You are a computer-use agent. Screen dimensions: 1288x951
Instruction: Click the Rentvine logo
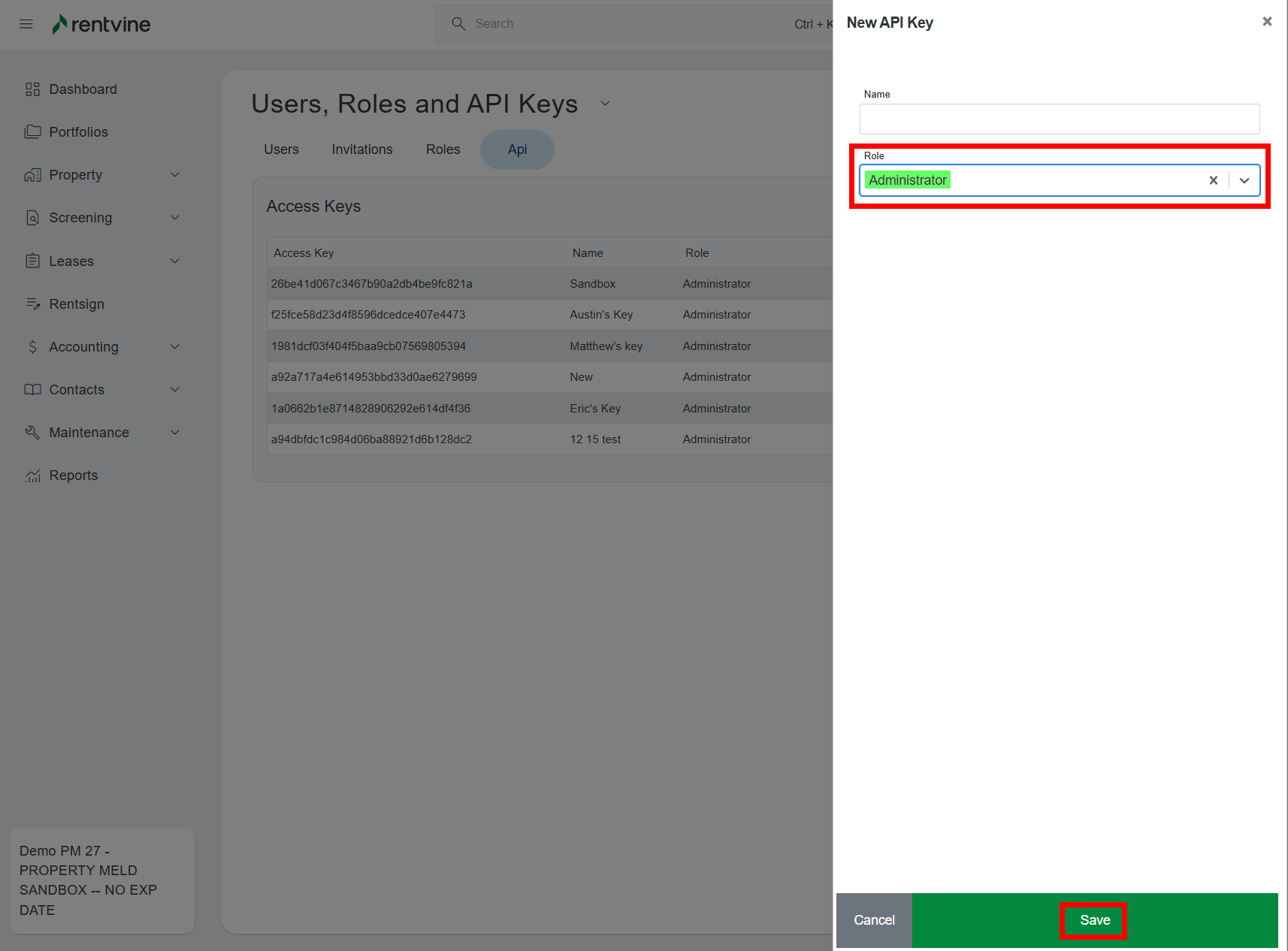(x=101, y=24)
